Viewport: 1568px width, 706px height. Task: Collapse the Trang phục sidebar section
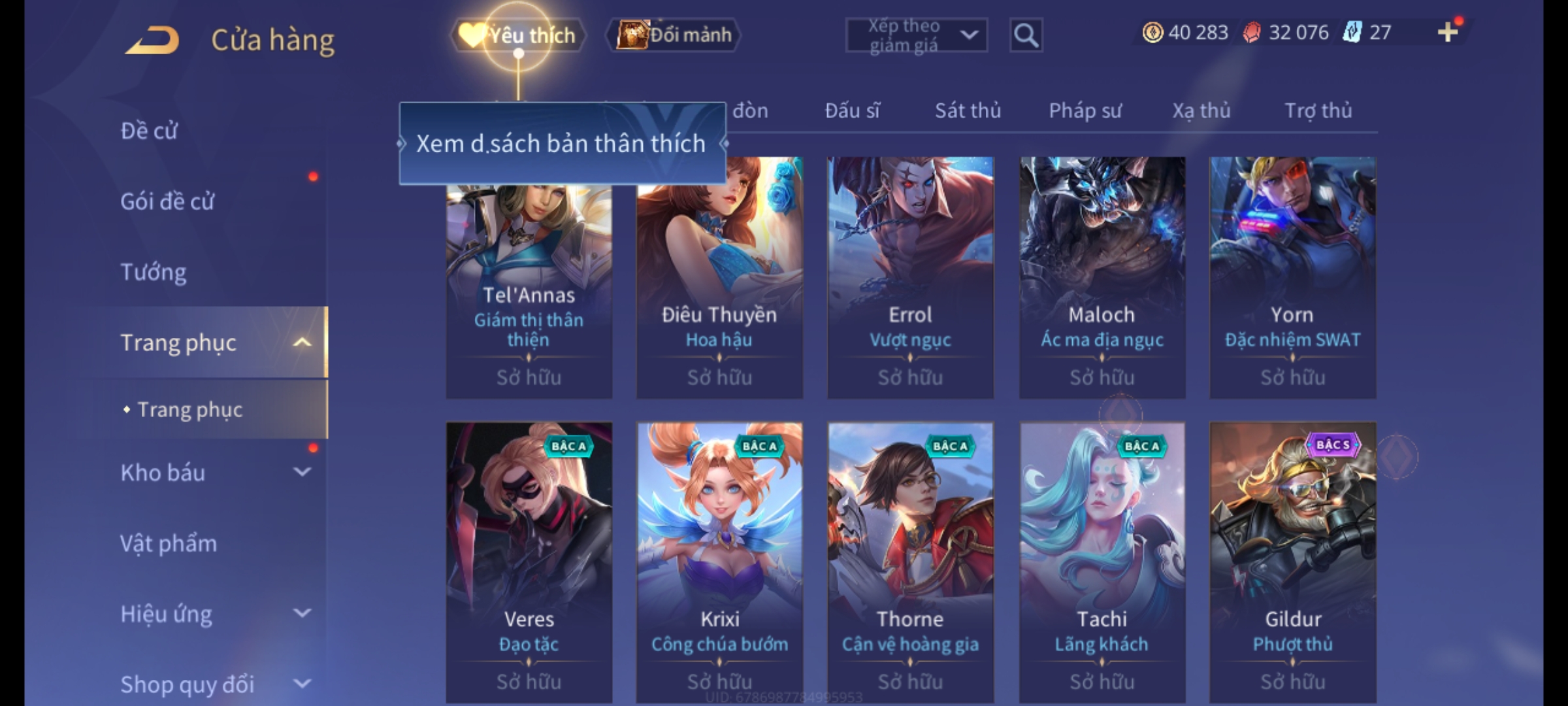[302, 342]
